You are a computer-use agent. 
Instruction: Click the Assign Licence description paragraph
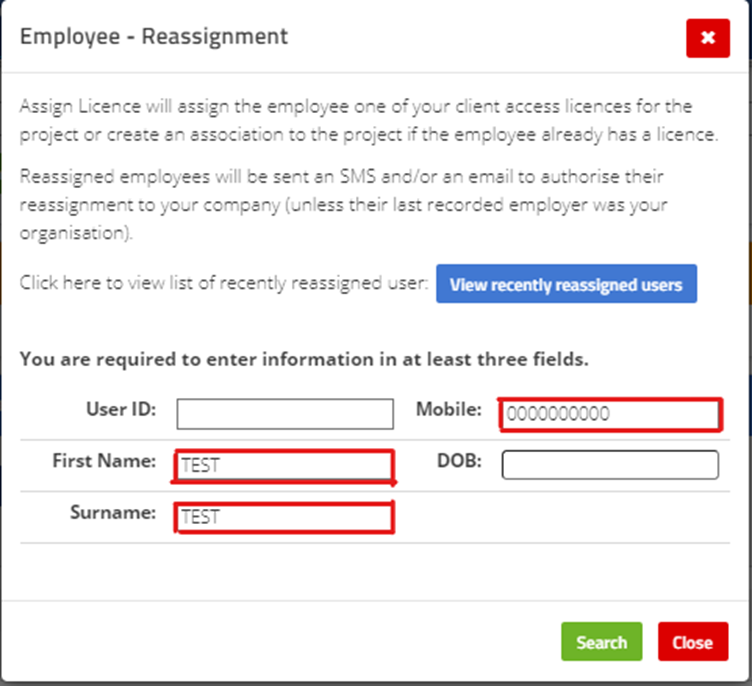(369, 120)
